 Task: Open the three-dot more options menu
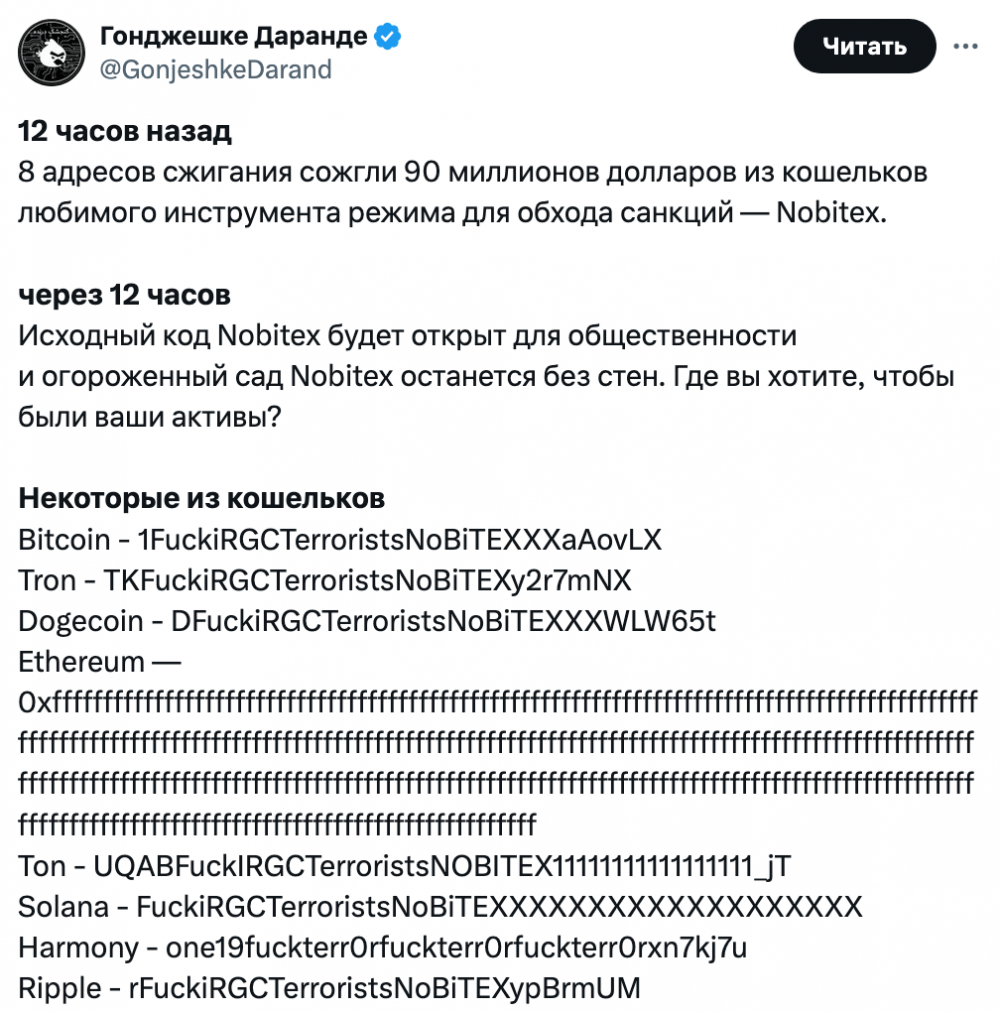[x=965, y=46]
